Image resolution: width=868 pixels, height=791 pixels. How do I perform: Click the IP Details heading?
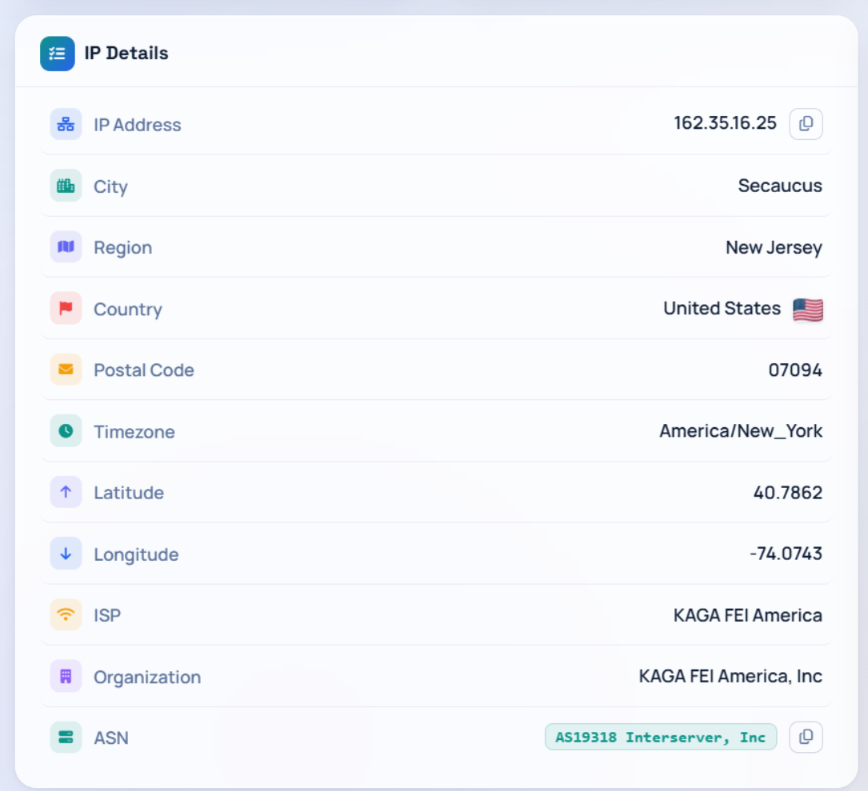click(126, 53)
